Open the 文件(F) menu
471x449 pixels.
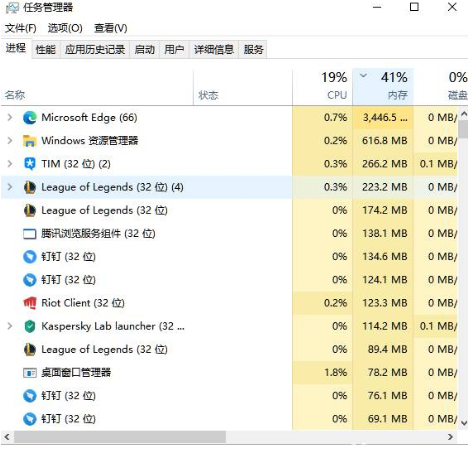(21, 28)
